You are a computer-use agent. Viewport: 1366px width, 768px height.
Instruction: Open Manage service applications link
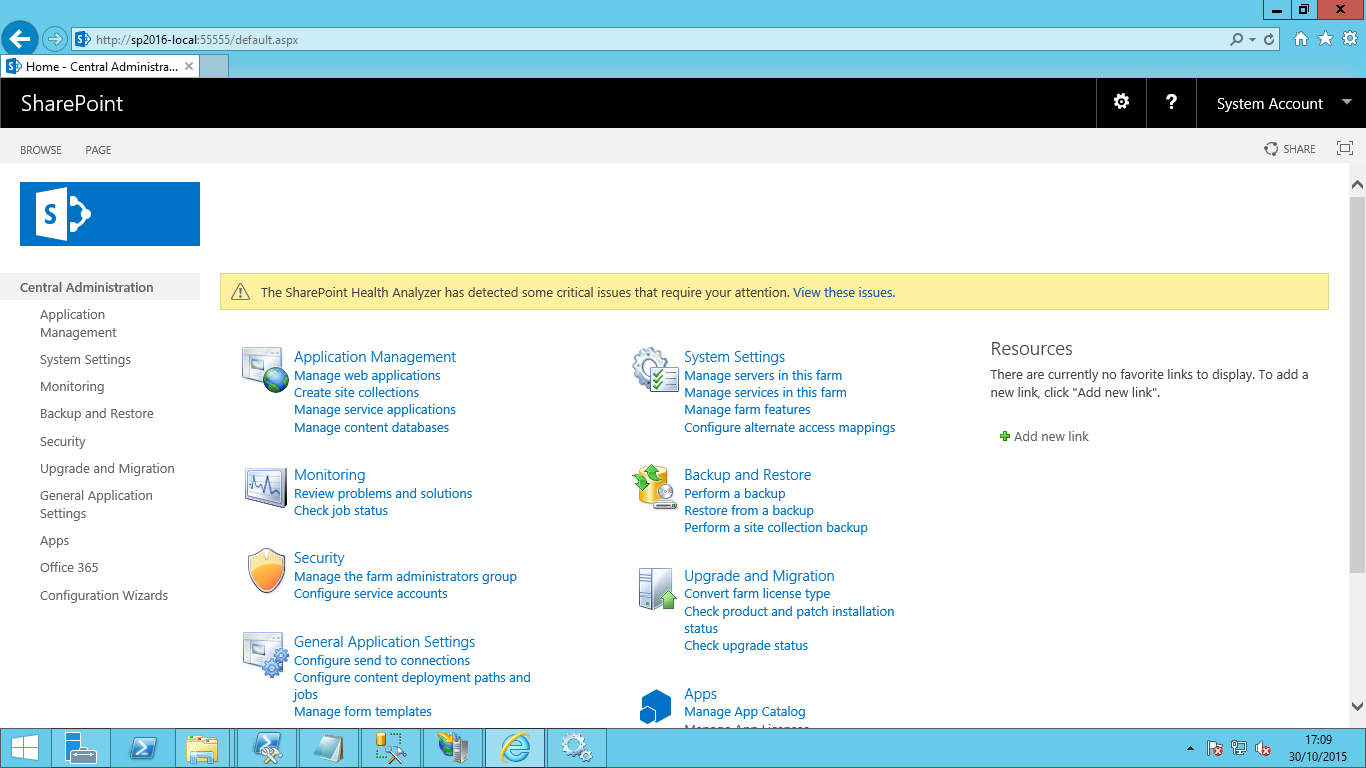(375, 410)
